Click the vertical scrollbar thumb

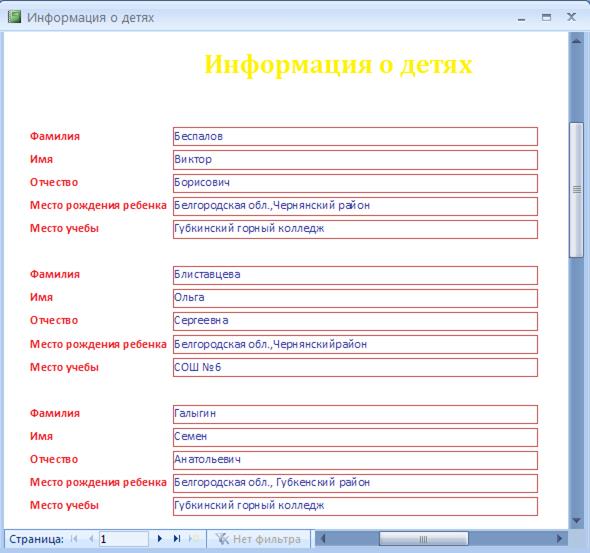click(576, 190)
